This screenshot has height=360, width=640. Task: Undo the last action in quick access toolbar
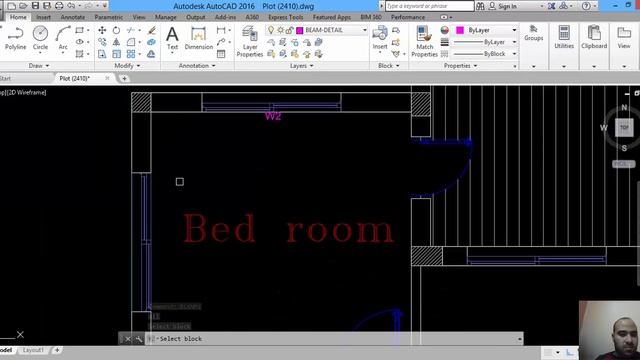click(x=71, y=6)
